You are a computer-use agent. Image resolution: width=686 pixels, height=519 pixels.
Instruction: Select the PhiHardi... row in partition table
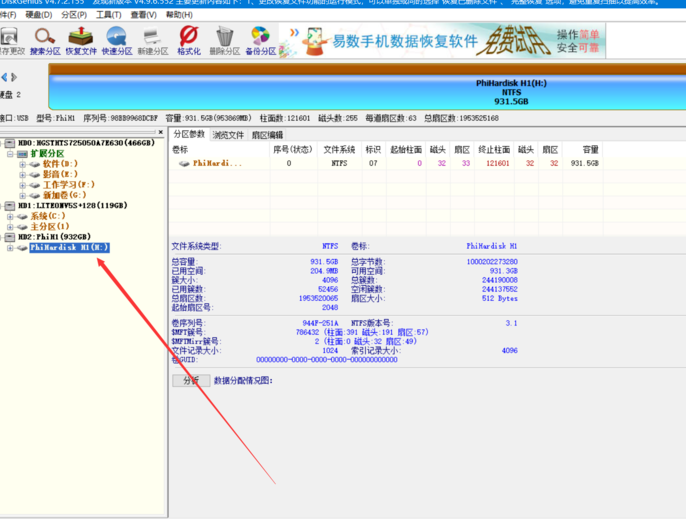click(386, 163)
